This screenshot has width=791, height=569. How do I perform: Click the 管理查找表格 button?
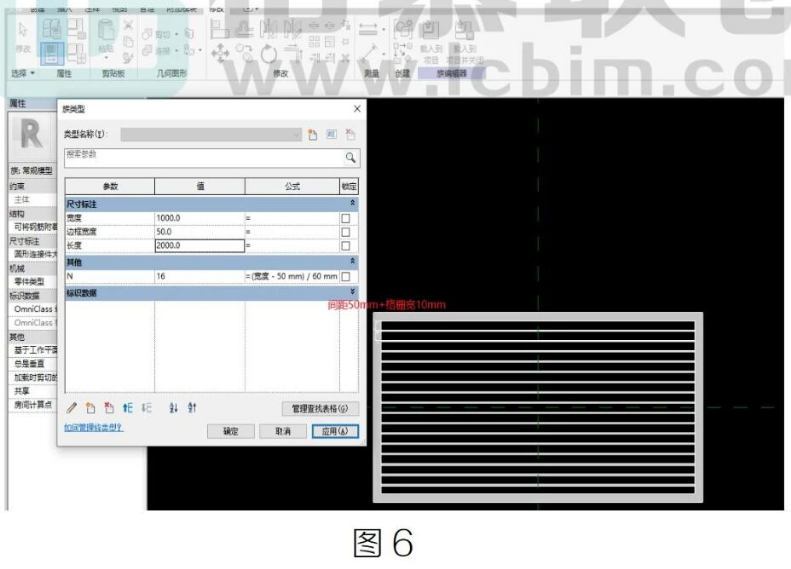[x=320, y=409]
